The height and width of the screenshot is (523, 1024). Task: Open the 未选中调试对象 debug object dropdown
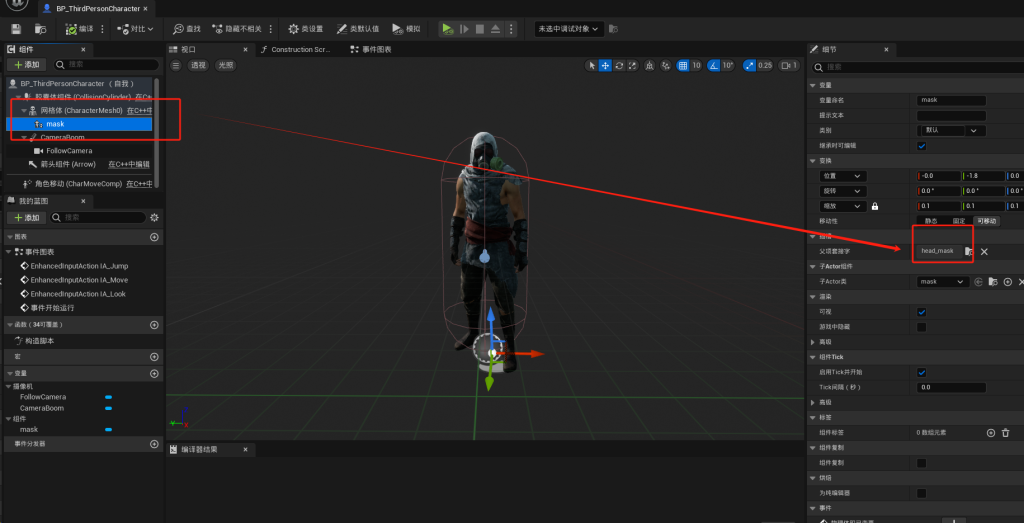tap(567, 29)
